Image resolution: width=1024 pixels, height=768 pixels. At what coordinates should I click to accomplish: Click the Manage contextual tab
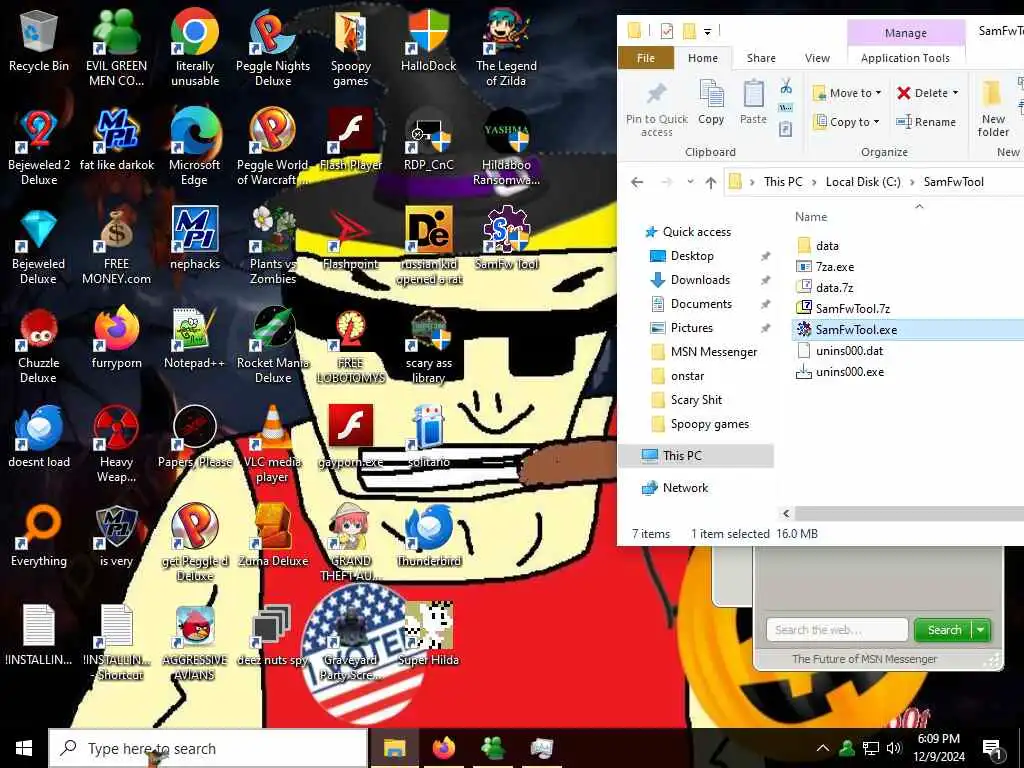tap(905, 33)
